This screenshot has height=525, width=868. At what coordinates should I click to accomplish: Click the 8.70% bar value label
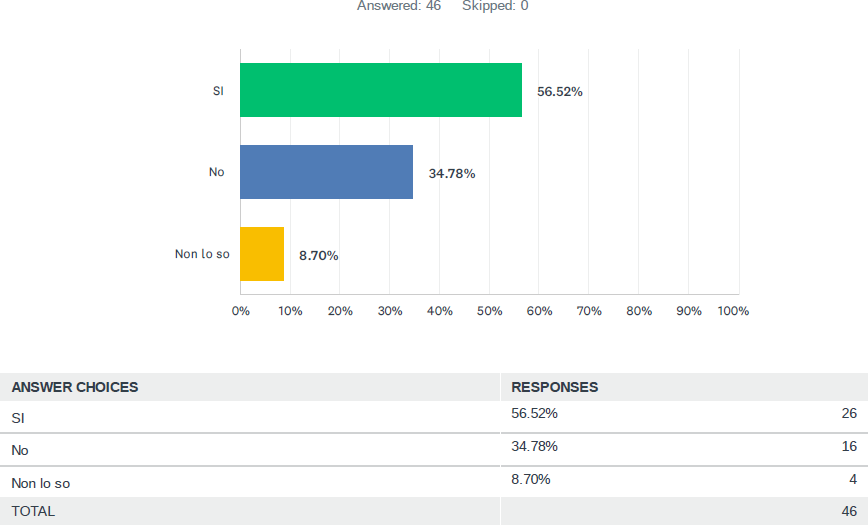[319, 255]
